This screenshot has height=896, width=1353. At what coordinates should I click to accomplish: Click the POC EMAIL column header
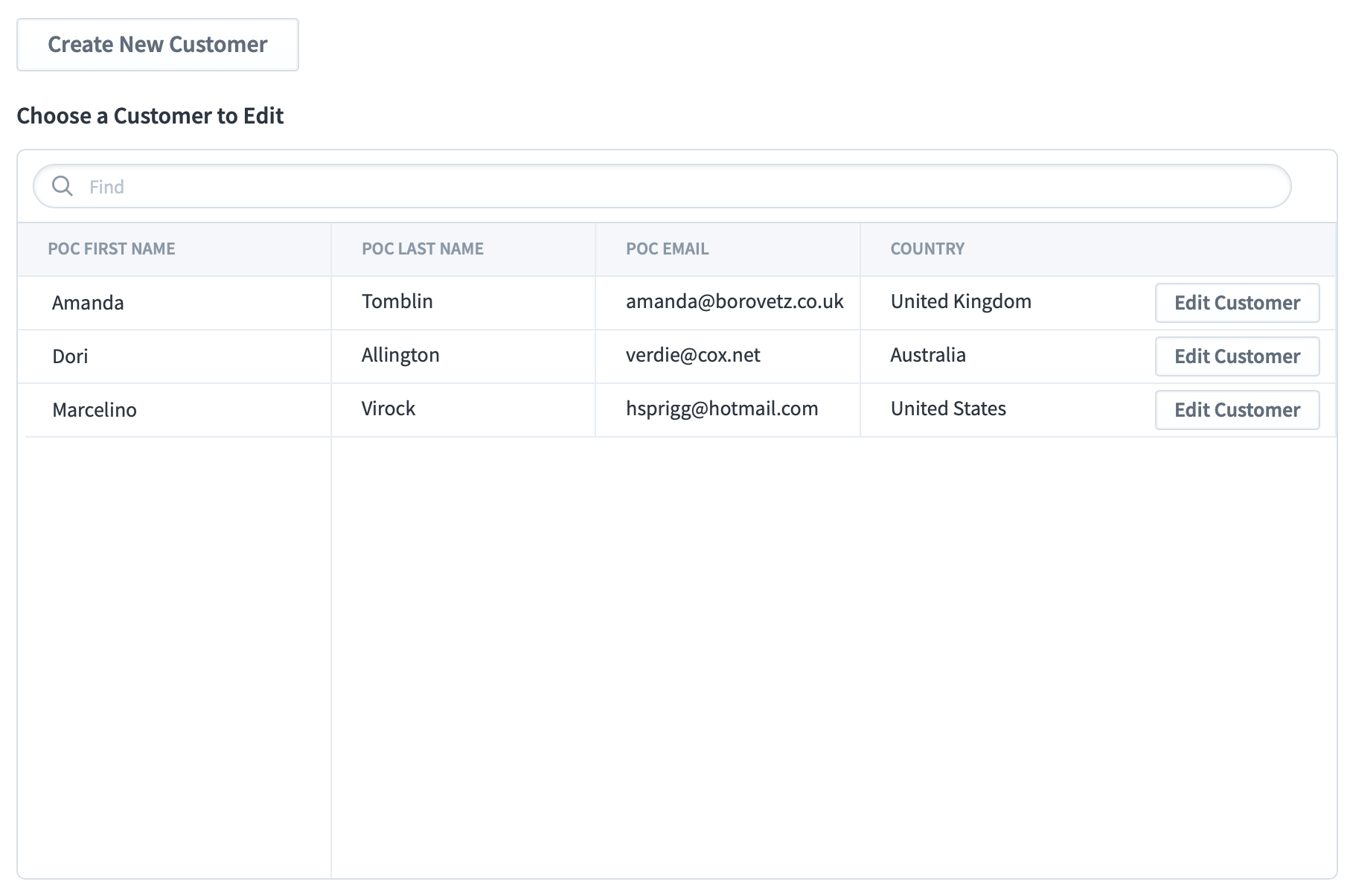coord(667,249)
